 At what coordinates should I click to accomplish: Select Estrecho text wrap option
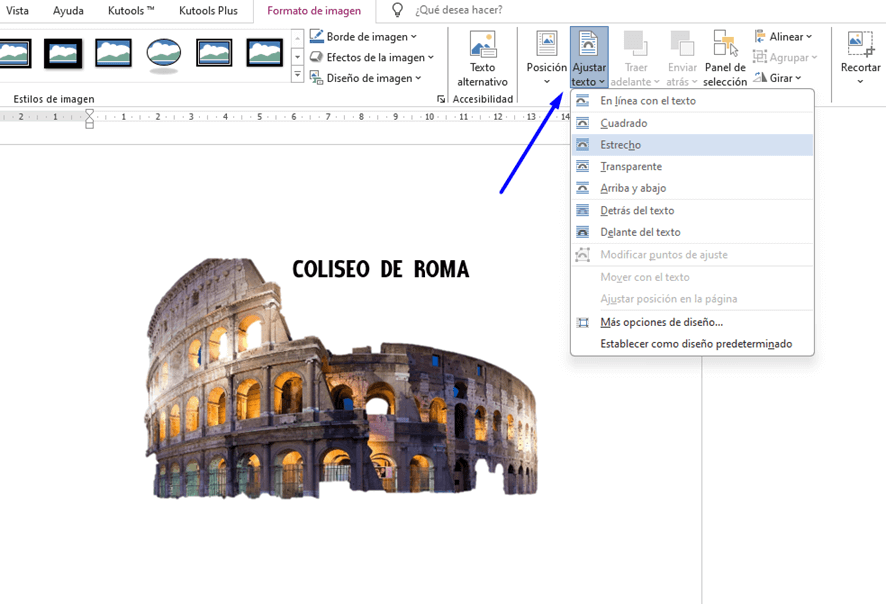620,145
